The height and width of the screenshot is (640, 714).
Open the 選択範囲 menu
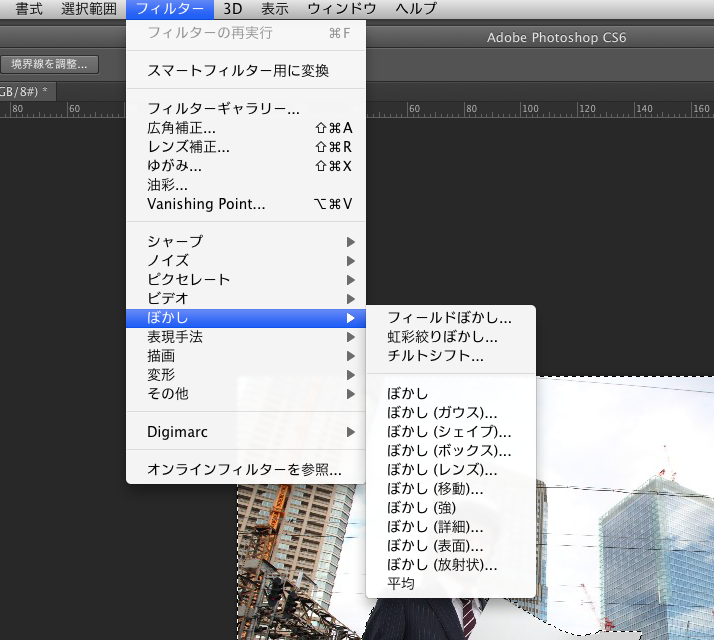coord(89,9)
